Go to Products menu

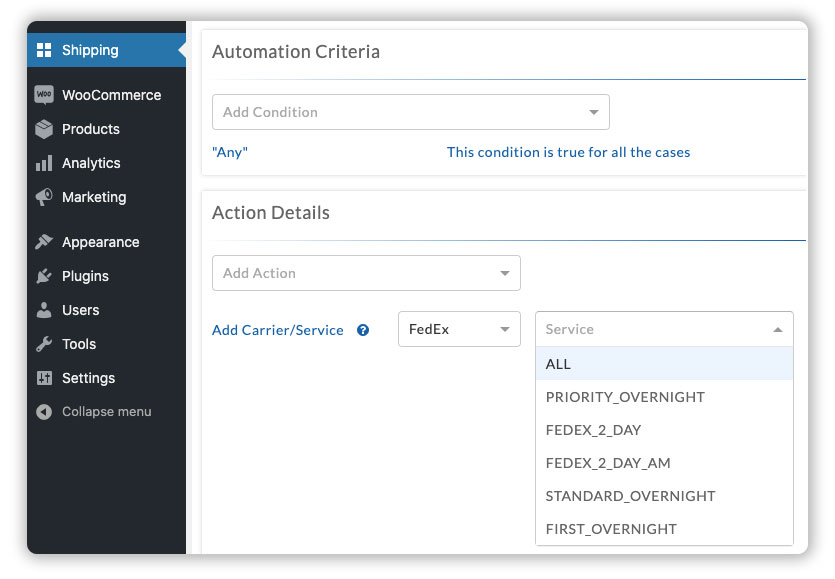107,129
